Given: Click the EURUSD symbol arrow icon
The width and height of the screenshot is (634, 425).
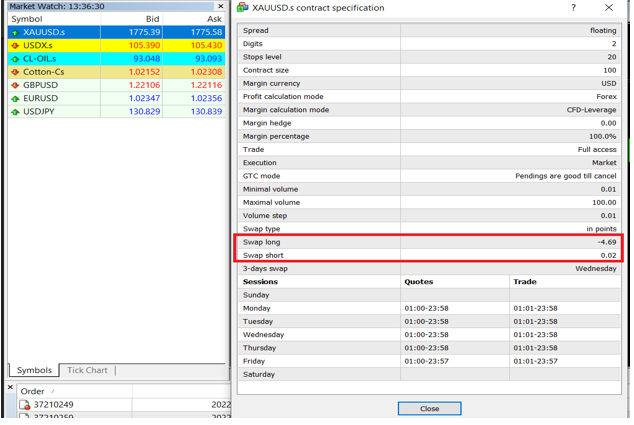Looking at the screenshot, I should click(15, 98).
